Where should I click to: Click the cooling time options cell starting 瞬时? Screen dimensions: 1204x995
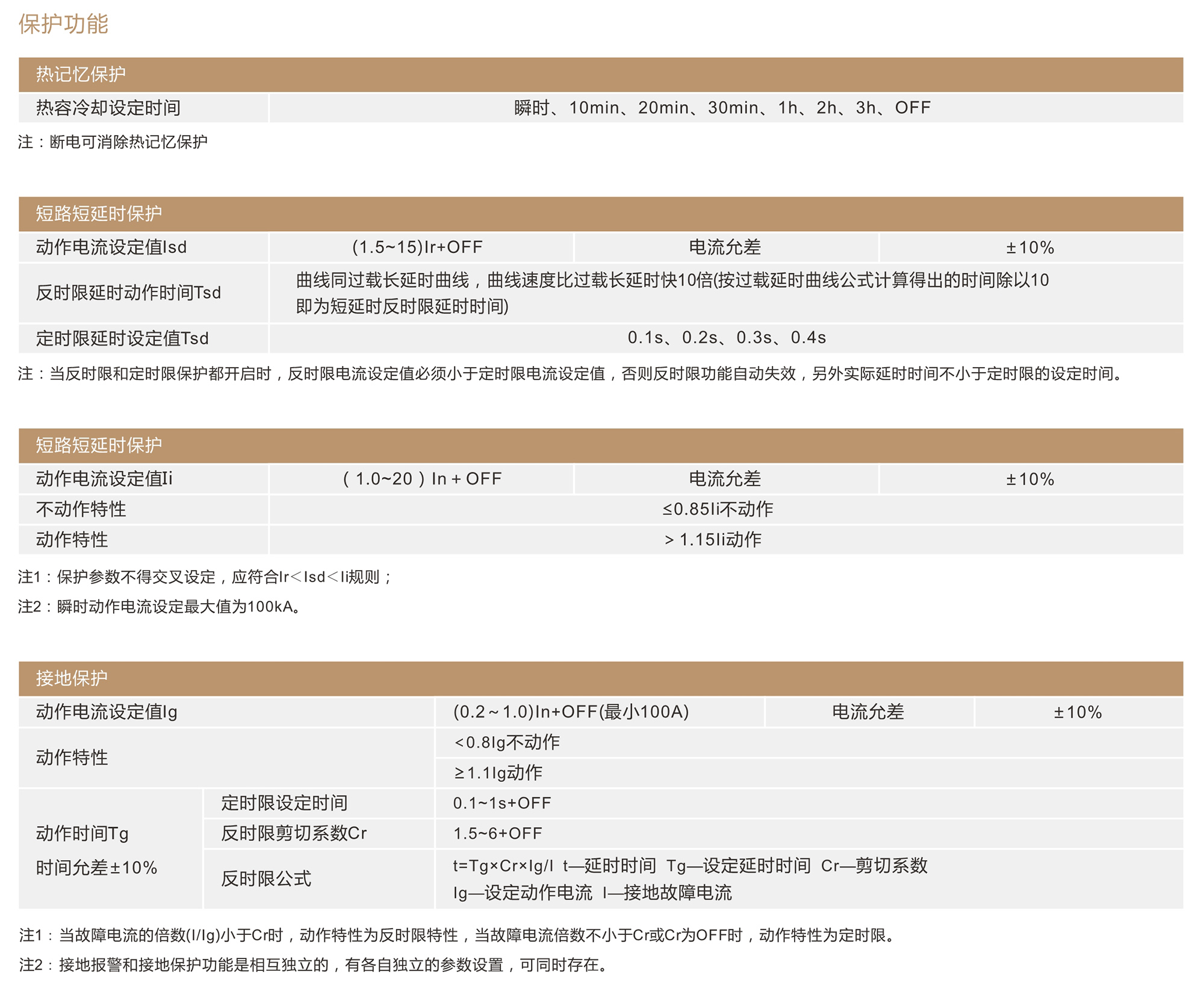pos(722,108)
